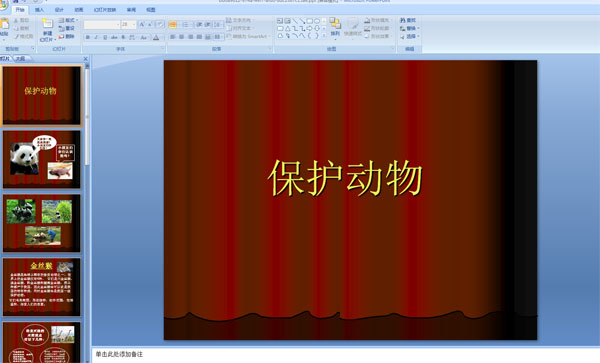
Task: Toggle Underline formatting
Action: (105, 37)
